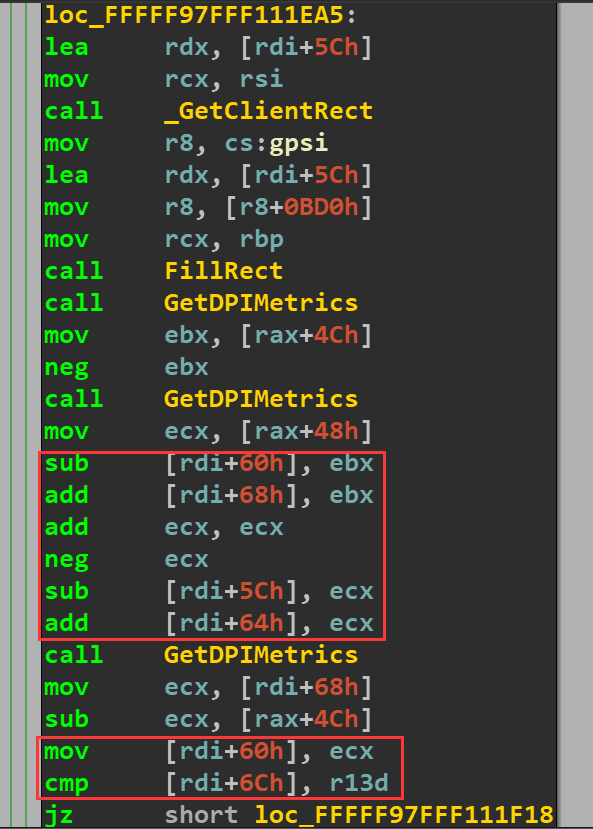Click the 'mov rcx, rbp' instruction
The image size is (593, 829).
[164, 240]
